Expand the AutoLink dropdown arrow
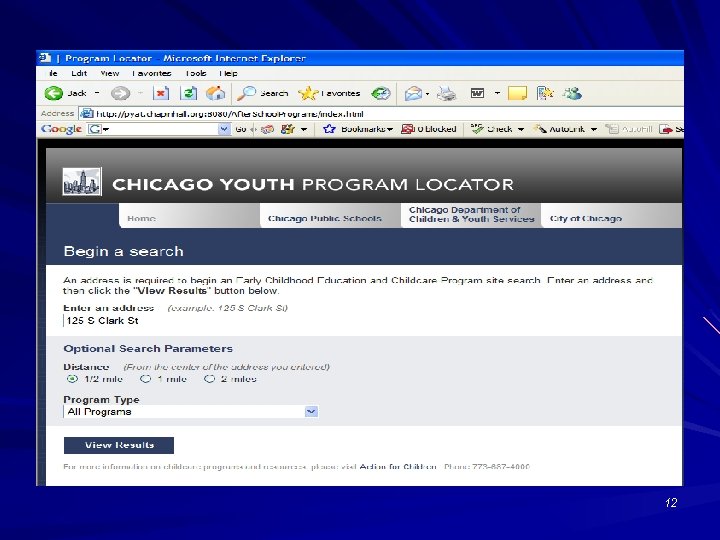 [594, 129]
